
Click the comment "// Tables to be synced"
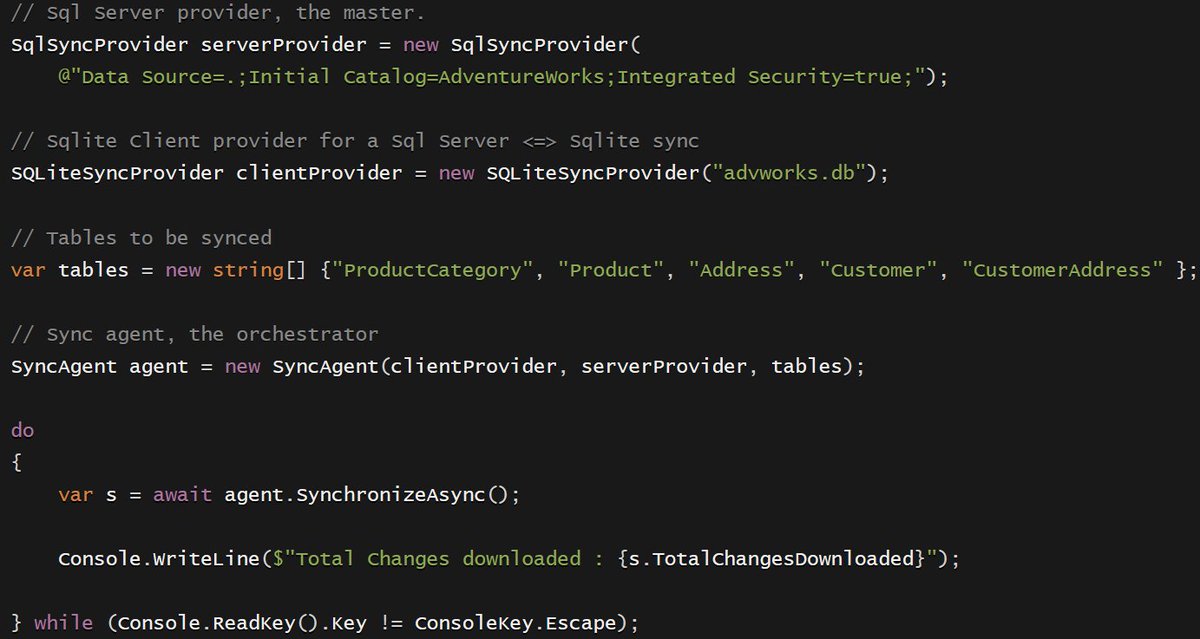(x=141, y=238)
